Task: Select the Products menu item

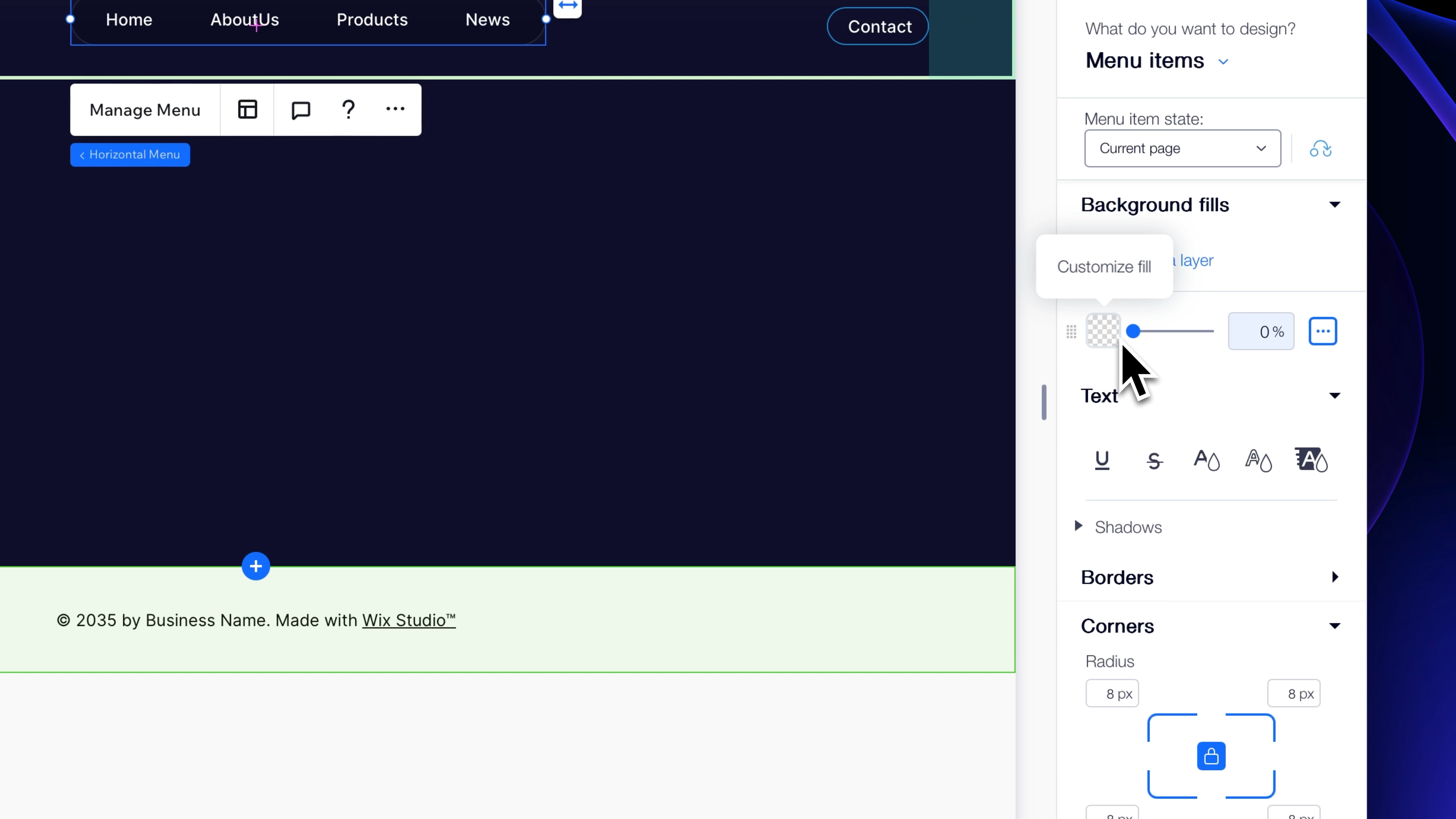Action: pos(372,20)
